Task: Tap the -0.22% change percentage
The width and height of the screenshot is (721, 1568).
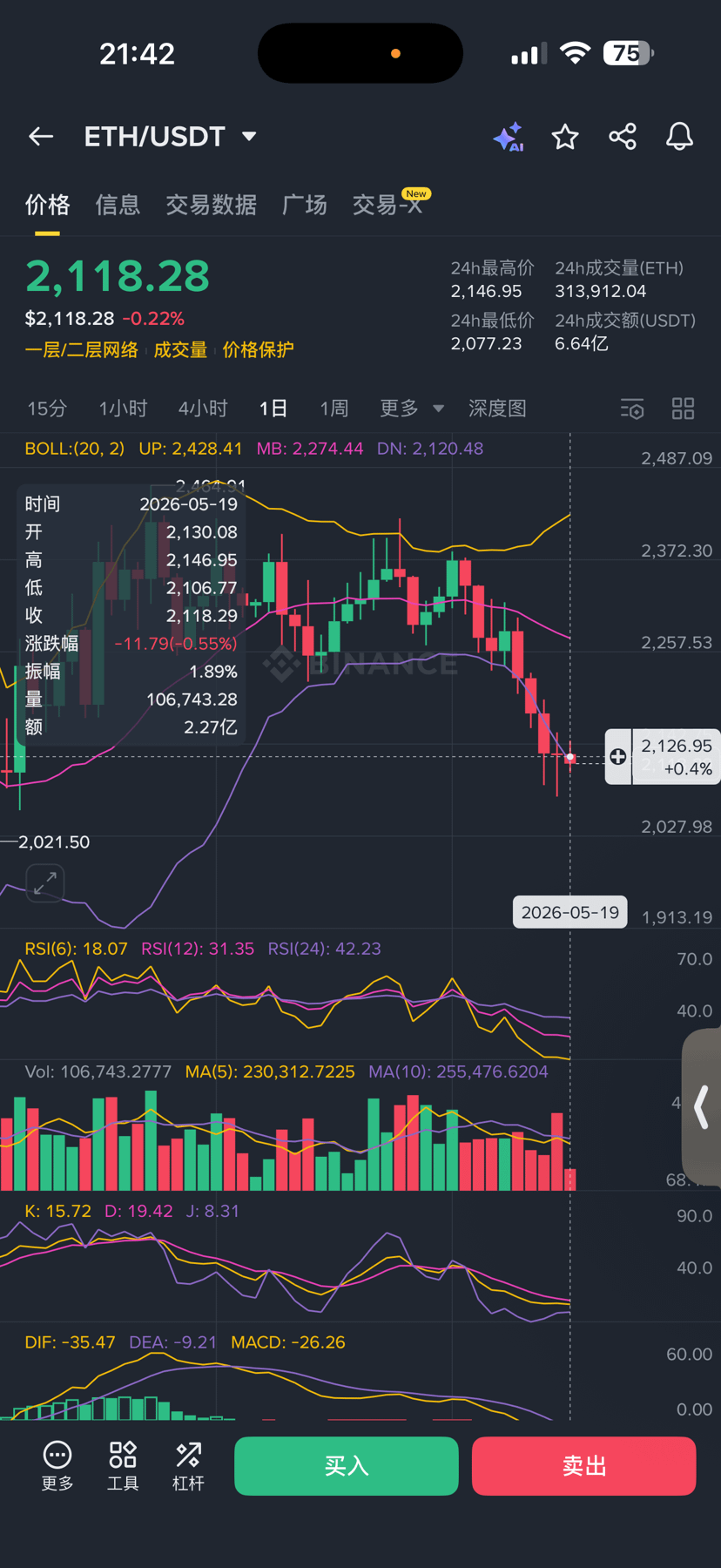Action: [x=153, y=319]
